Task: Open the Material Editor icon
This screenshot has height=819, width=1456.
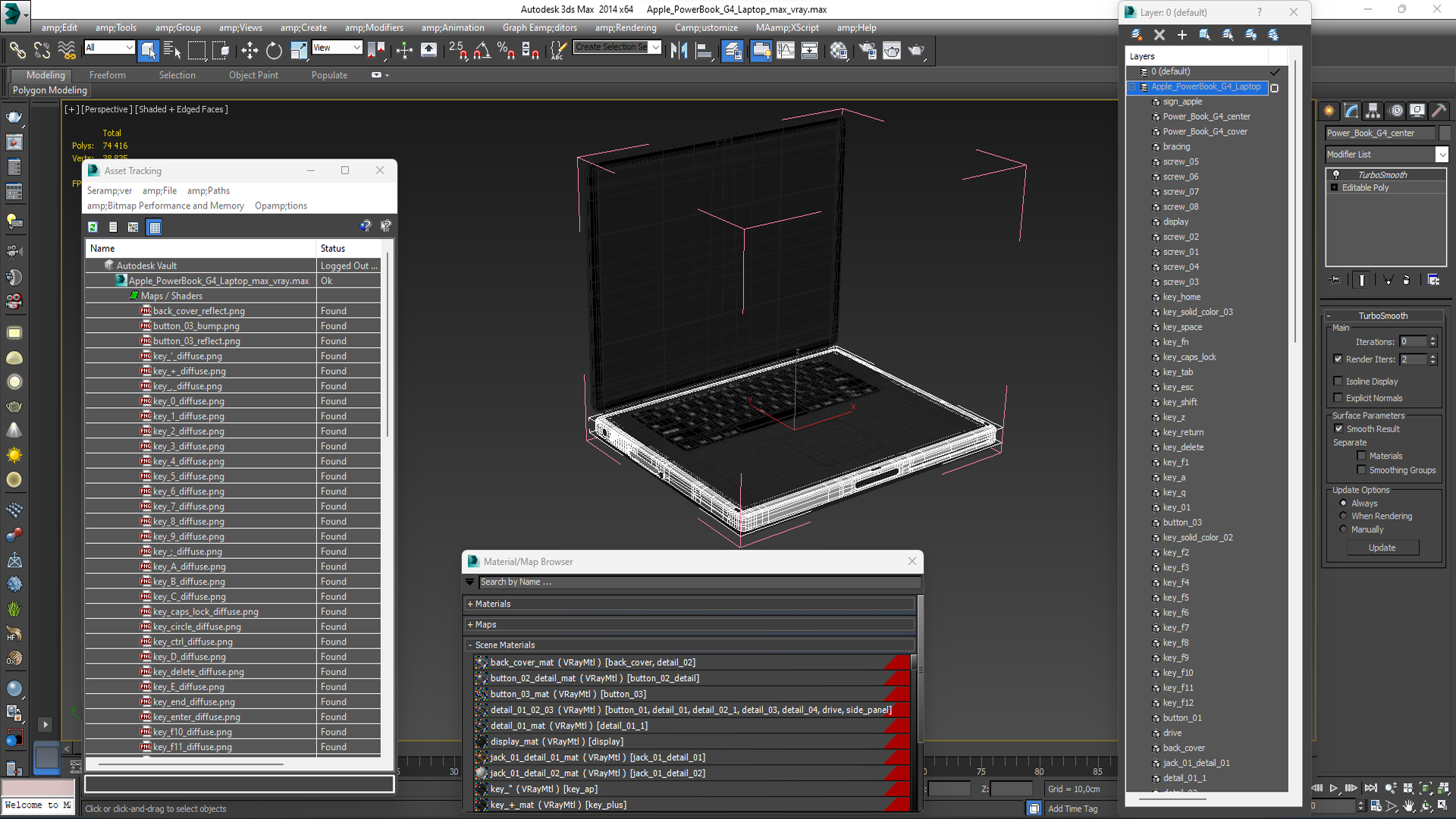Action: coord(838,50)
